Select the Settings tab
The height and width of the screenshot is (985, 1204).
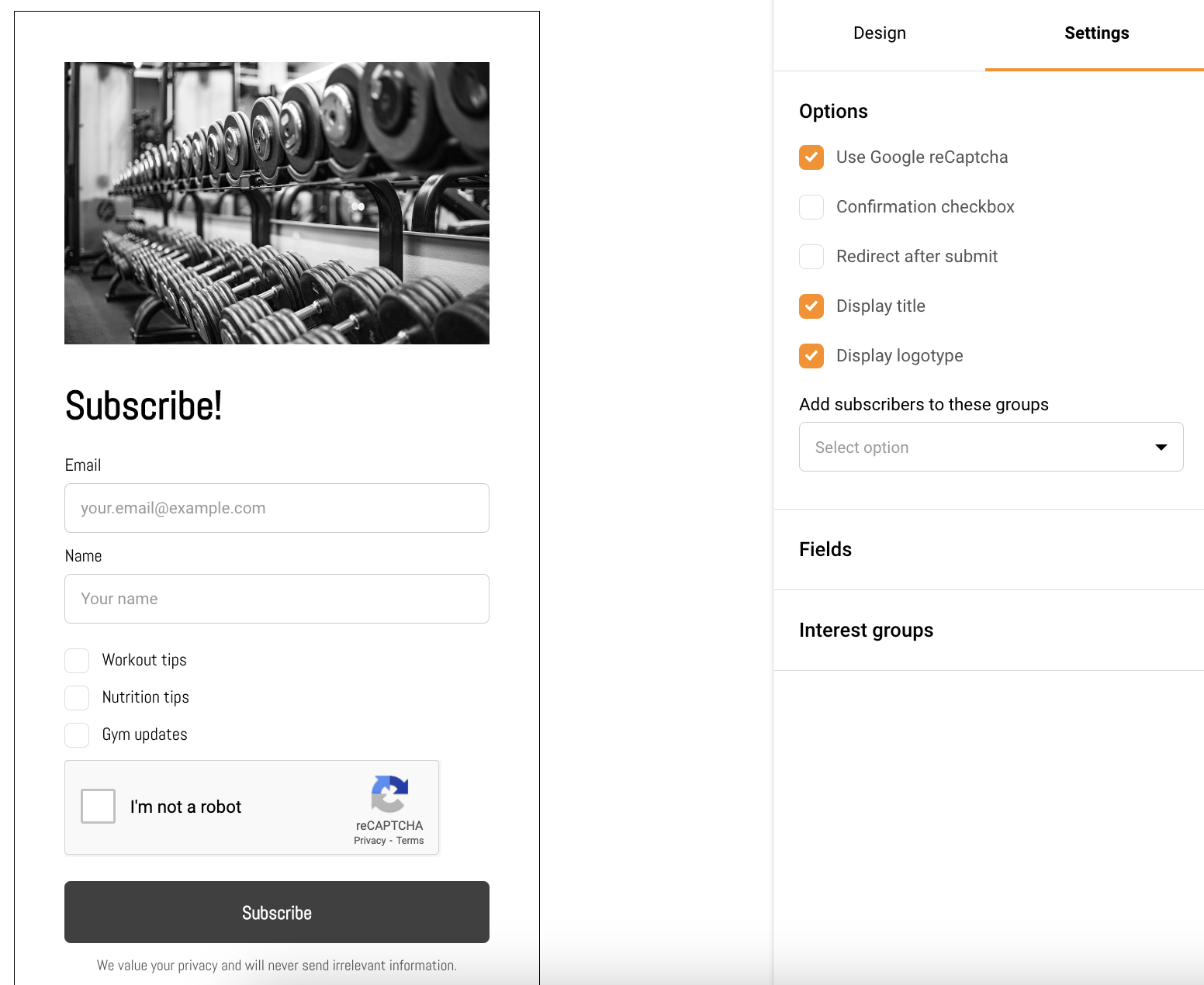pos(1095,33)
